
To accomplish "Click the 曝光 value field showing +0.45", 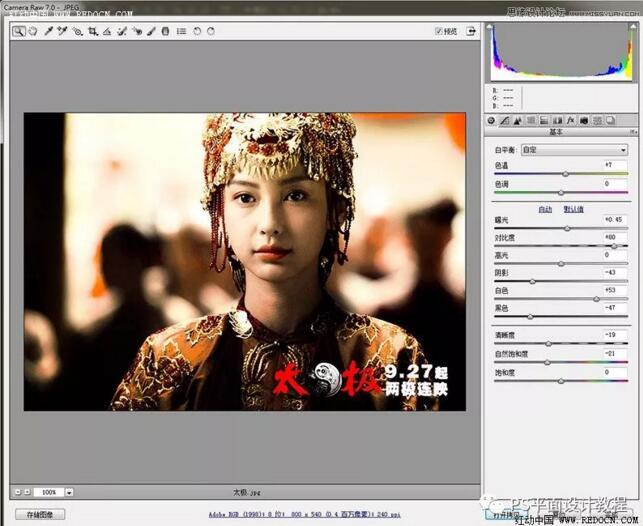I will [615, 220].
